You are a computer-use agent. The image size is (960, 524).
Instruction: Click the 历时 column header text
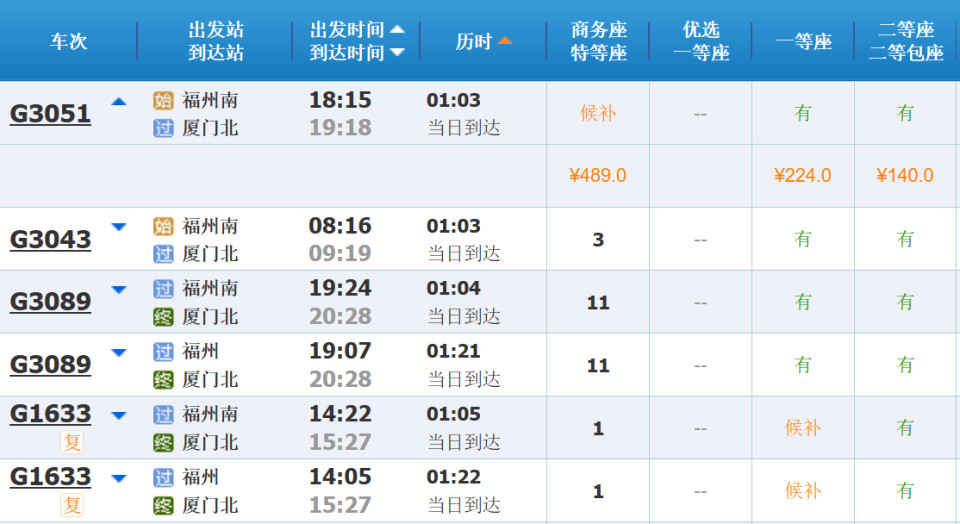tap(474, 41)
